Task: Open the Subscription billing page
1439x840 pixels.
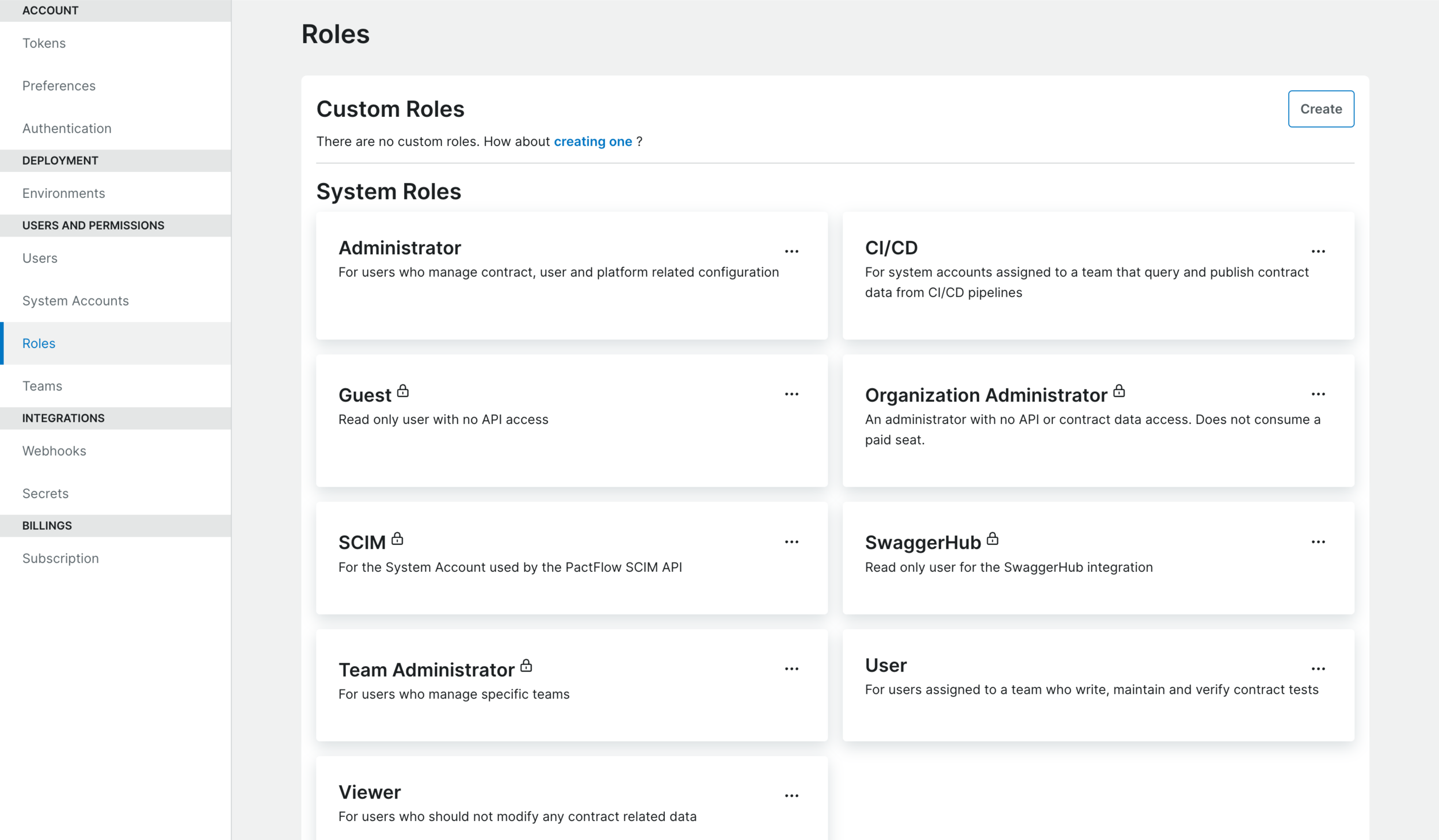Action: pyautogui.click(x=60, y=558)
